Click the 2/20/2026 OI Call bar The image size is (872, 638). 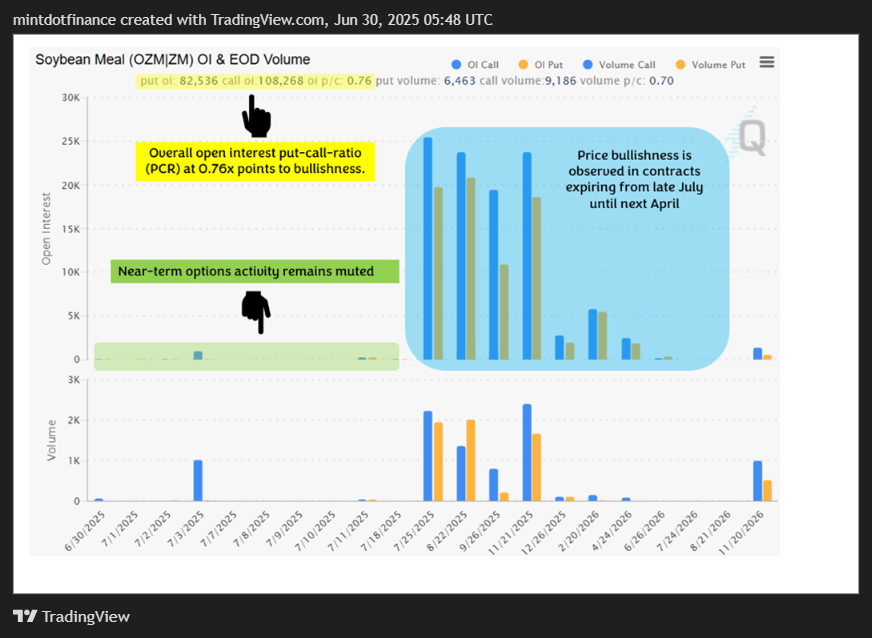592,334
